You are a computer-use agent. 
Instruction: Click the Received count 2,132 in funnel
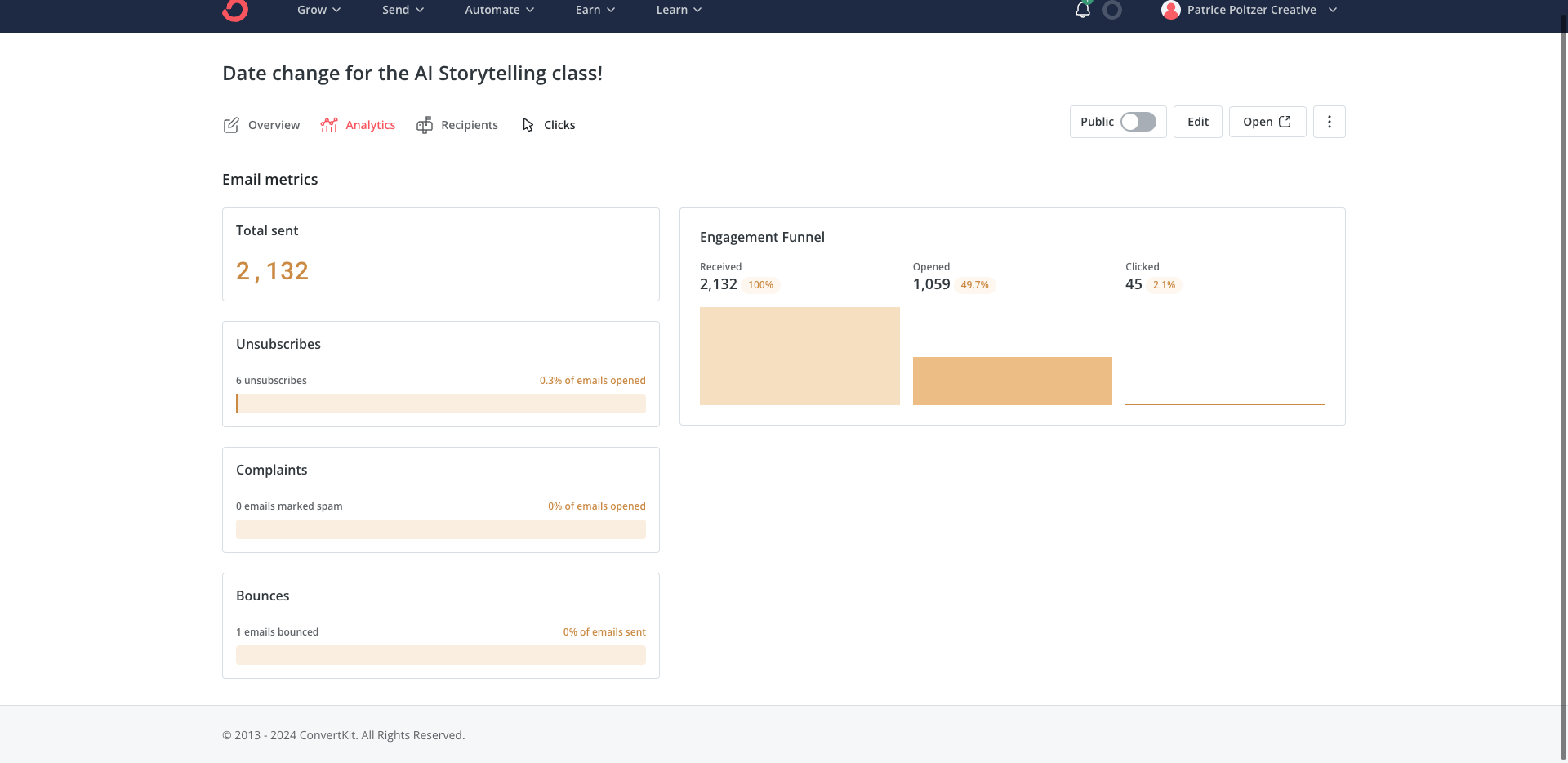coord(719,284)
